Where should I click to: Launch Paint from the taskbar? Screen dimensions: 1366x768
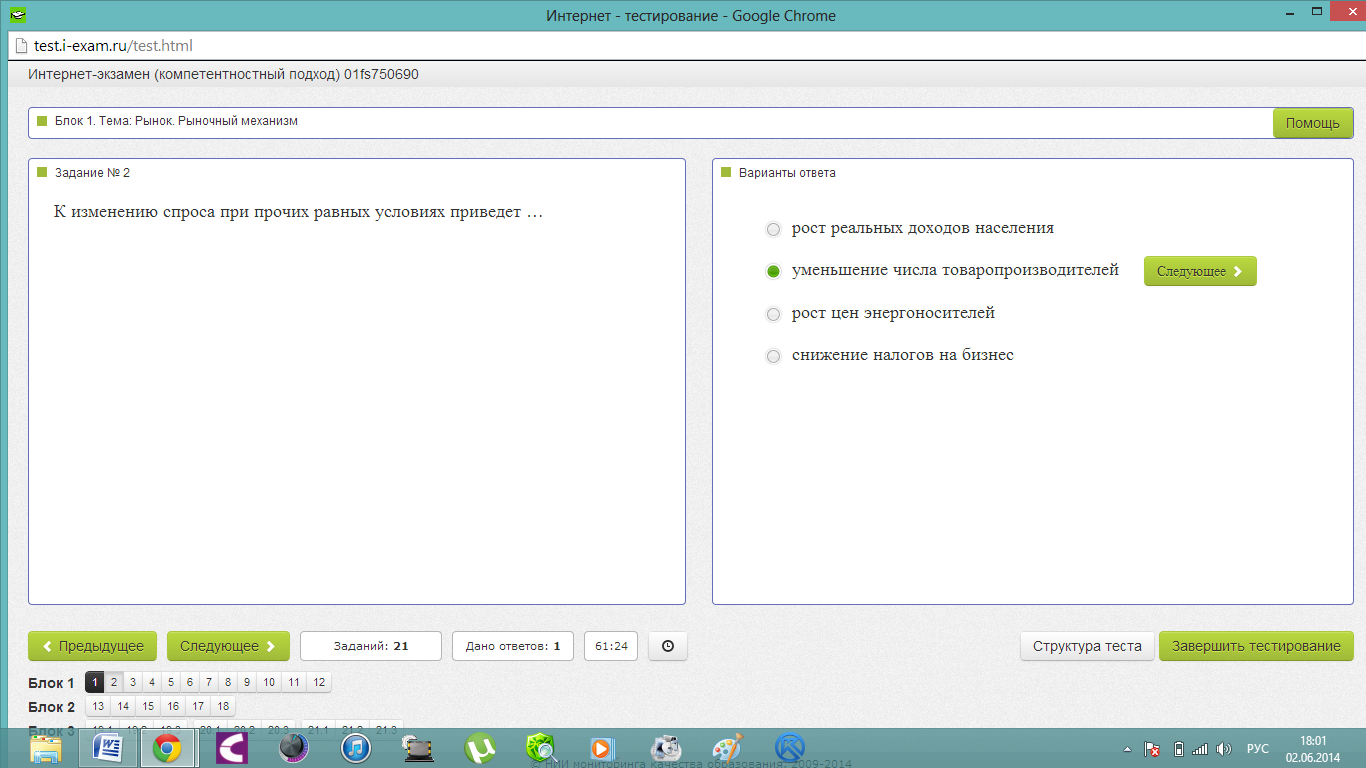click(727, 748)
